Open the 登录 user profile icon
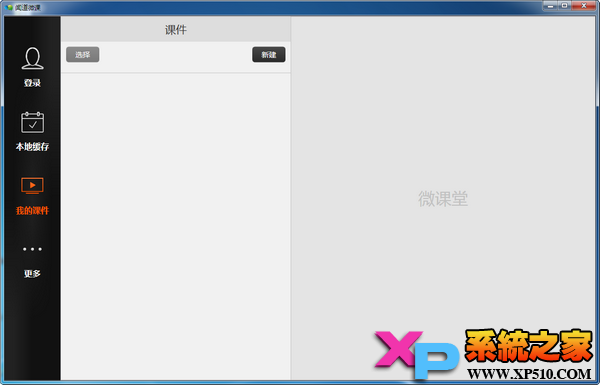 point(33,58)
